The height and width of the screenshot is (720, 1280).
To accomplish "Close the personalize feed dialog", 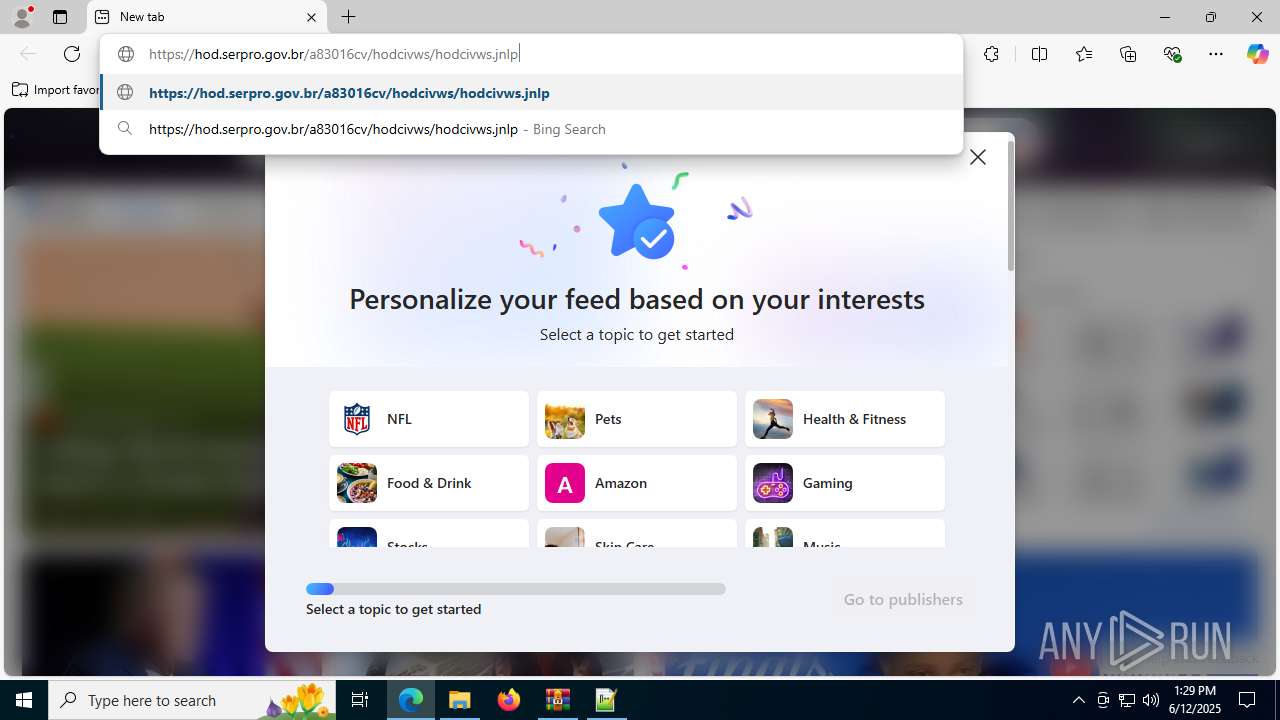I will 978,157.
